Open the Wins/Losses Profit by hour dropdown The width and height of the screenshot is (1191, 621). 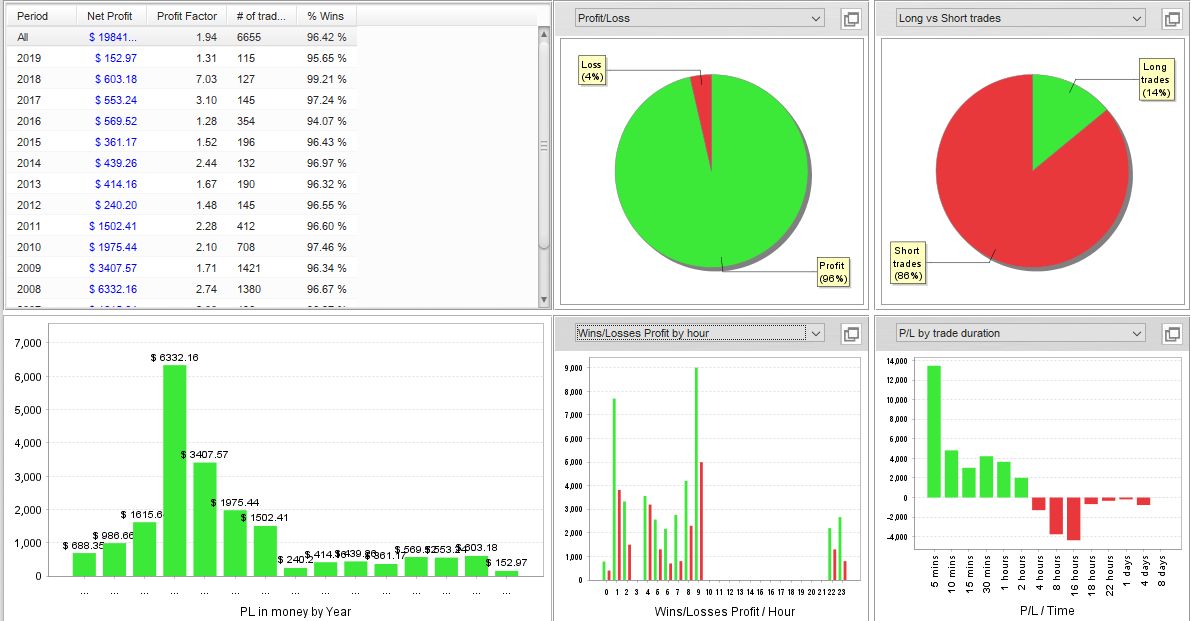pyautogui.click(x=700, y=333)
